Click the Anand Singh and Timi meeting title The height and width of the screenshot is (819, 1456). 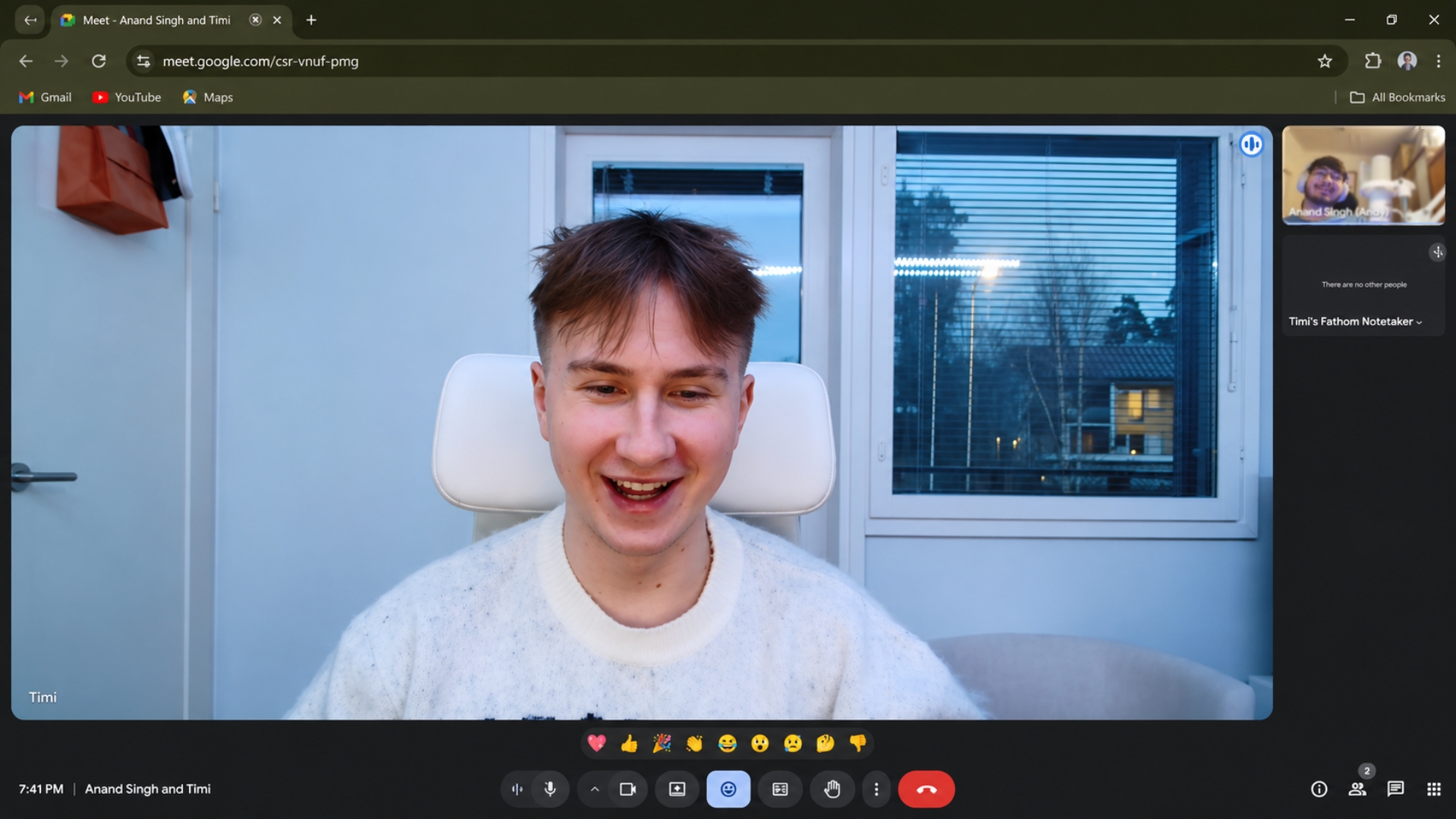[x=148, y=789]
